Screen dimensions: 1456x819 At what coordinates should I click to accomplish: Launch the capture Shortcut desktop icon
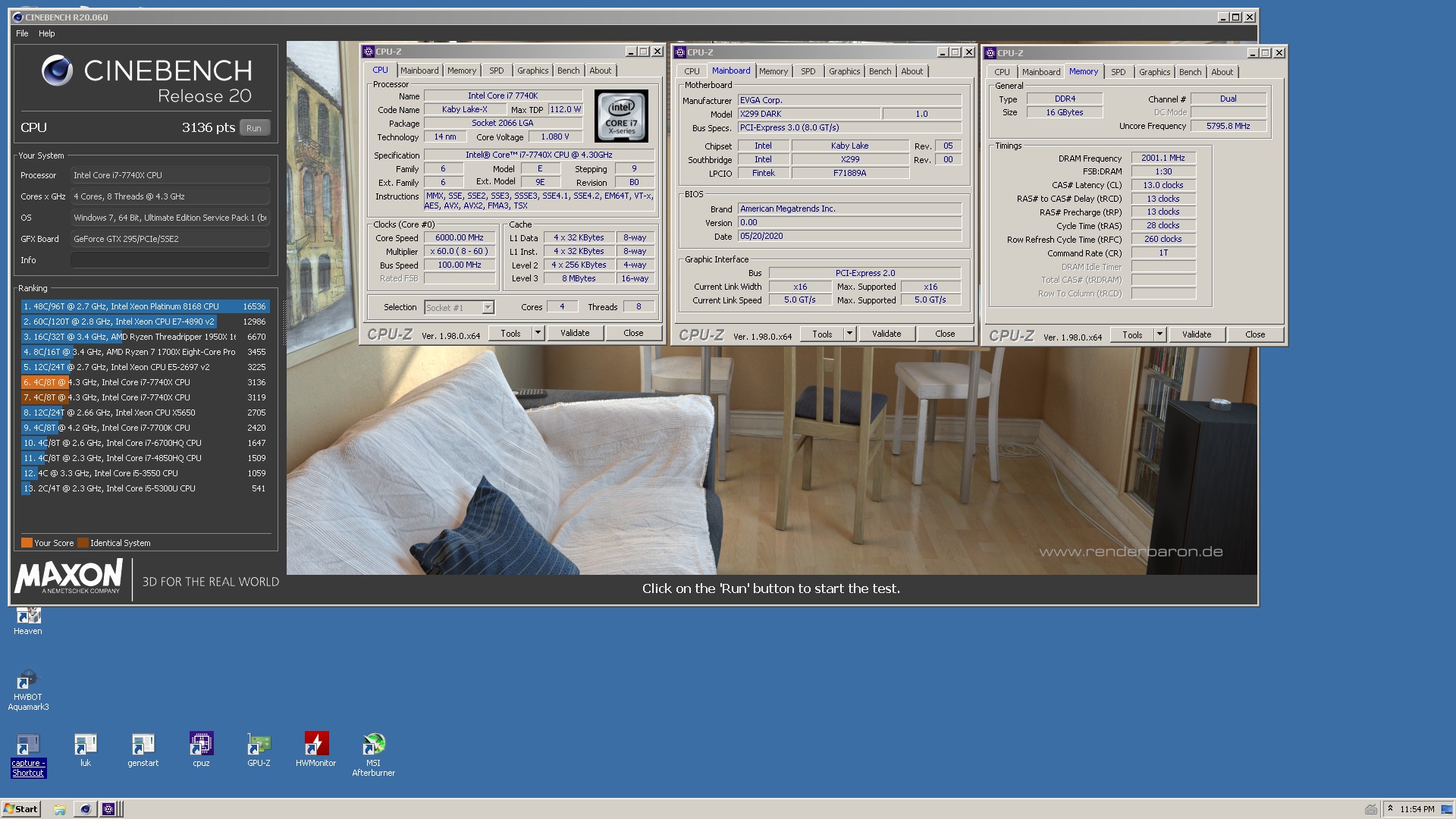[x=28, y=755]
